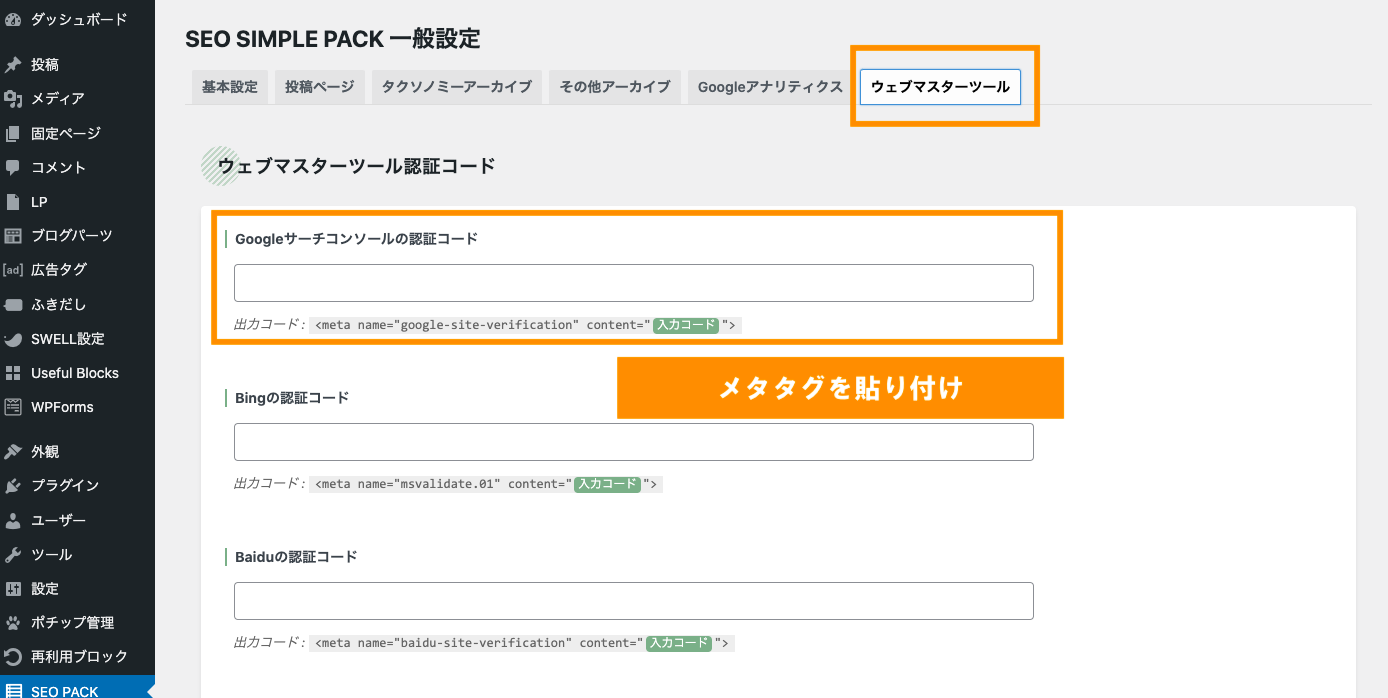
Task: Switch to the その他アーカイブ tab
Action: [615, 87]
